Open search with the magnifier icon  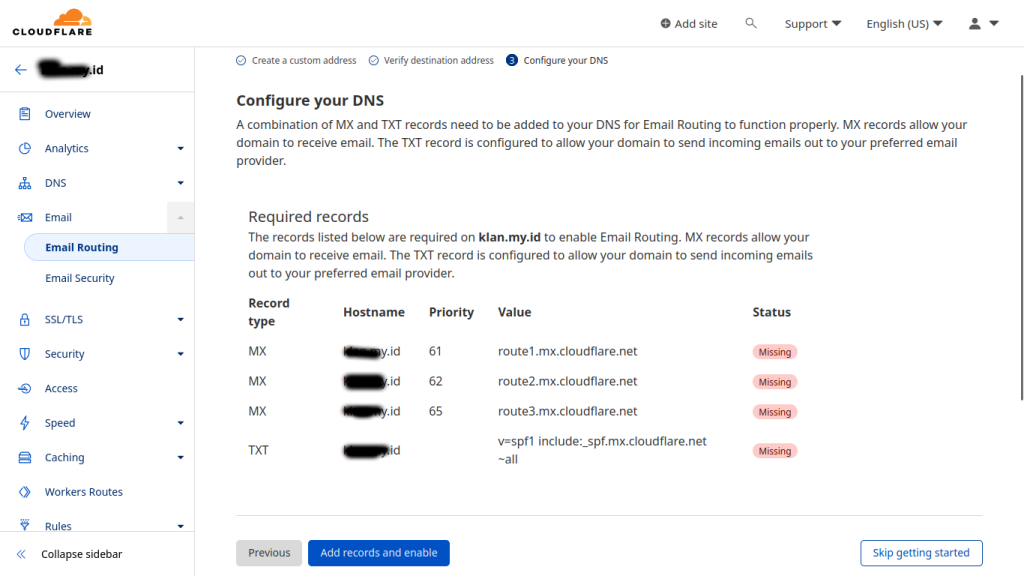click(751, 24)
